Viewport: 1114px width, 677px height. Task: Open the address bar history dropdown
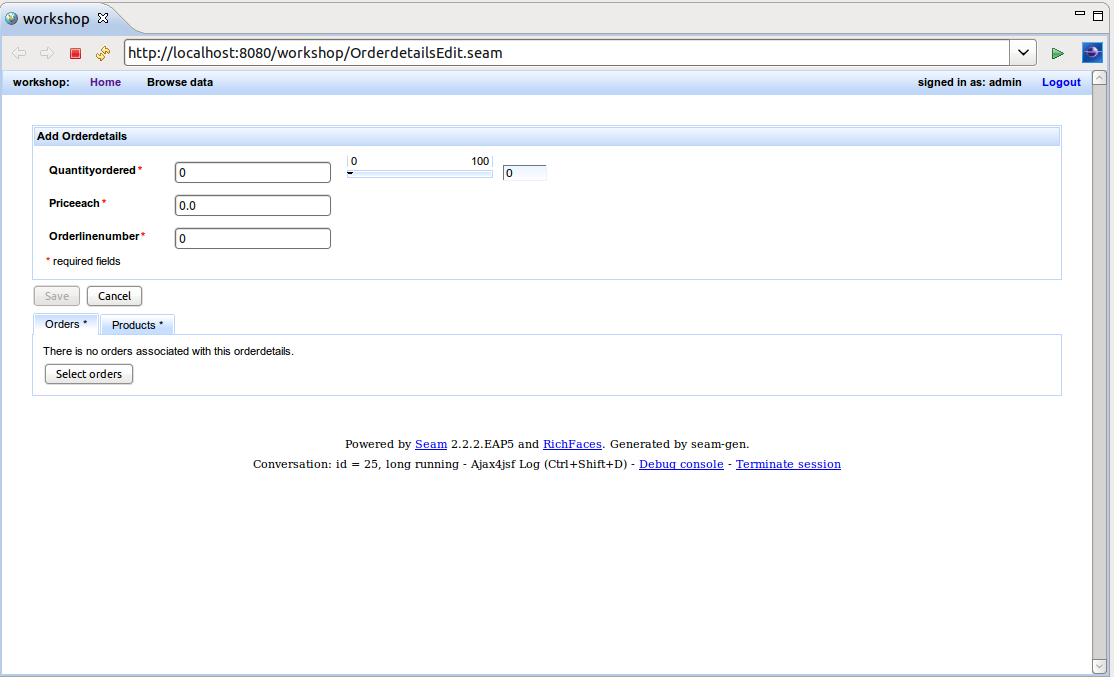(1022, 52)
